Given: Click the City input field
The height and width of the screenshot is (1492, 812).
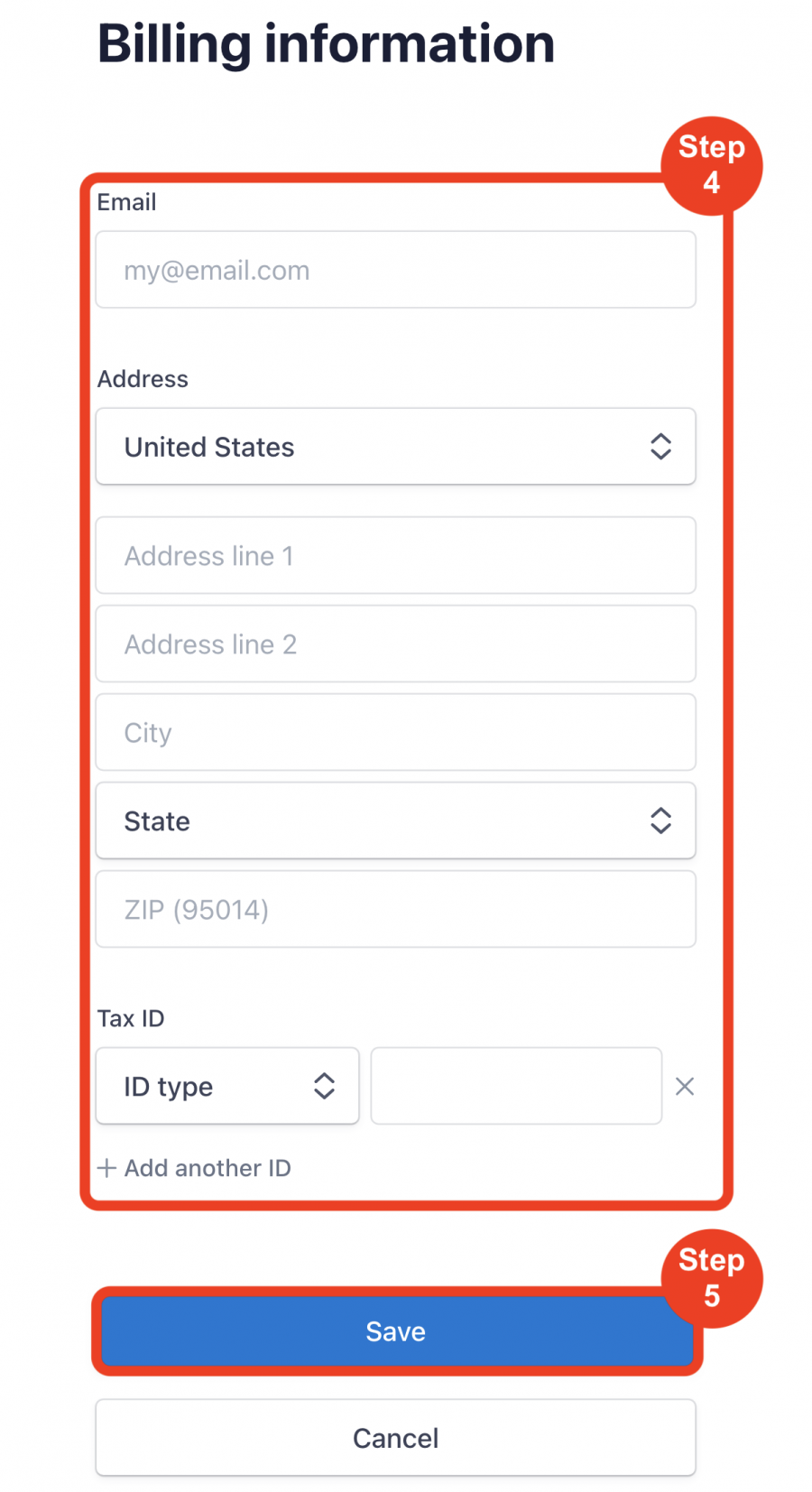Looking at the screenshot, I should [x=395, y=732].
